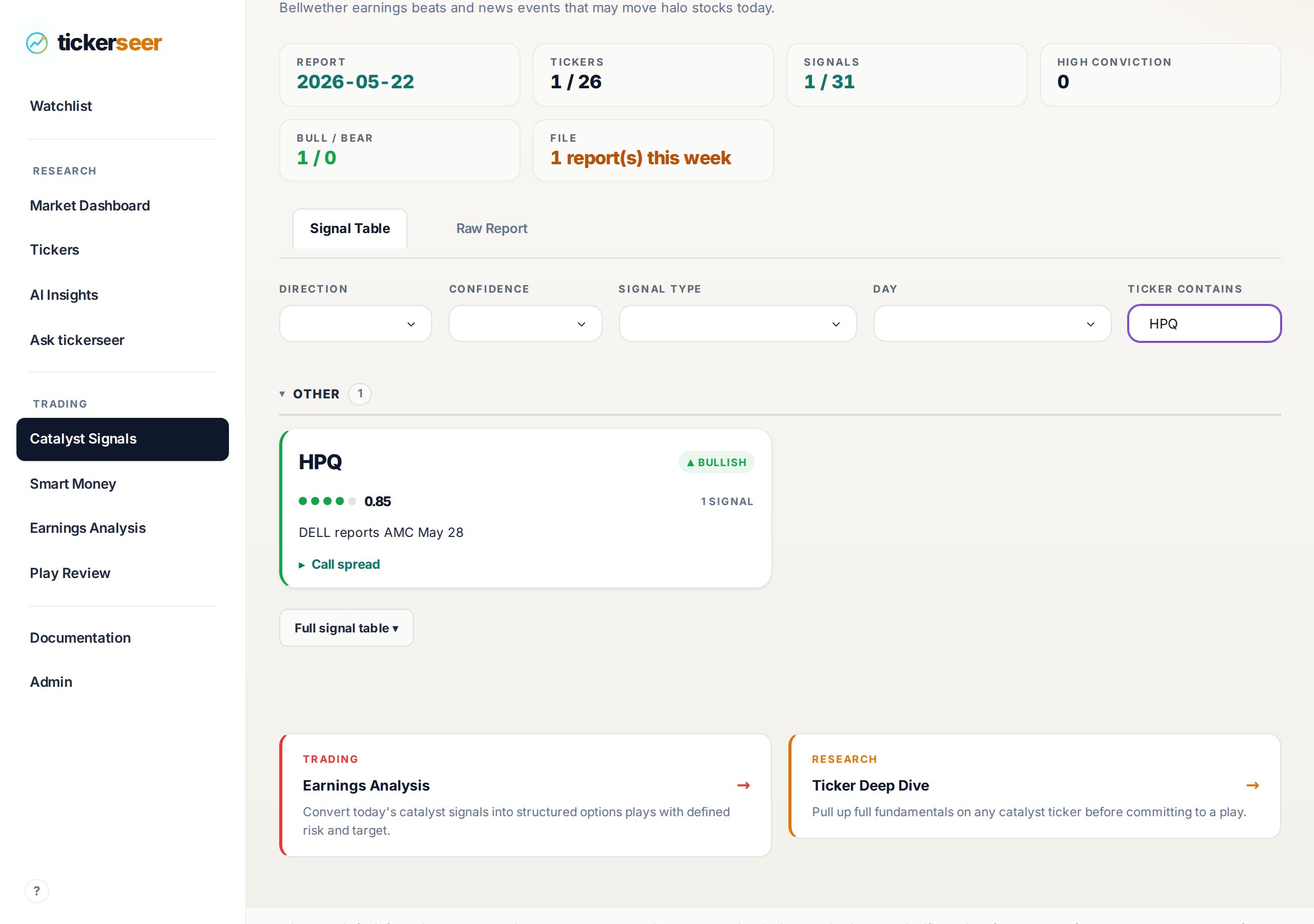This screenshot has height=924, width=1314.
Task: Go to Market Dashboard
Action: point(90,205)
